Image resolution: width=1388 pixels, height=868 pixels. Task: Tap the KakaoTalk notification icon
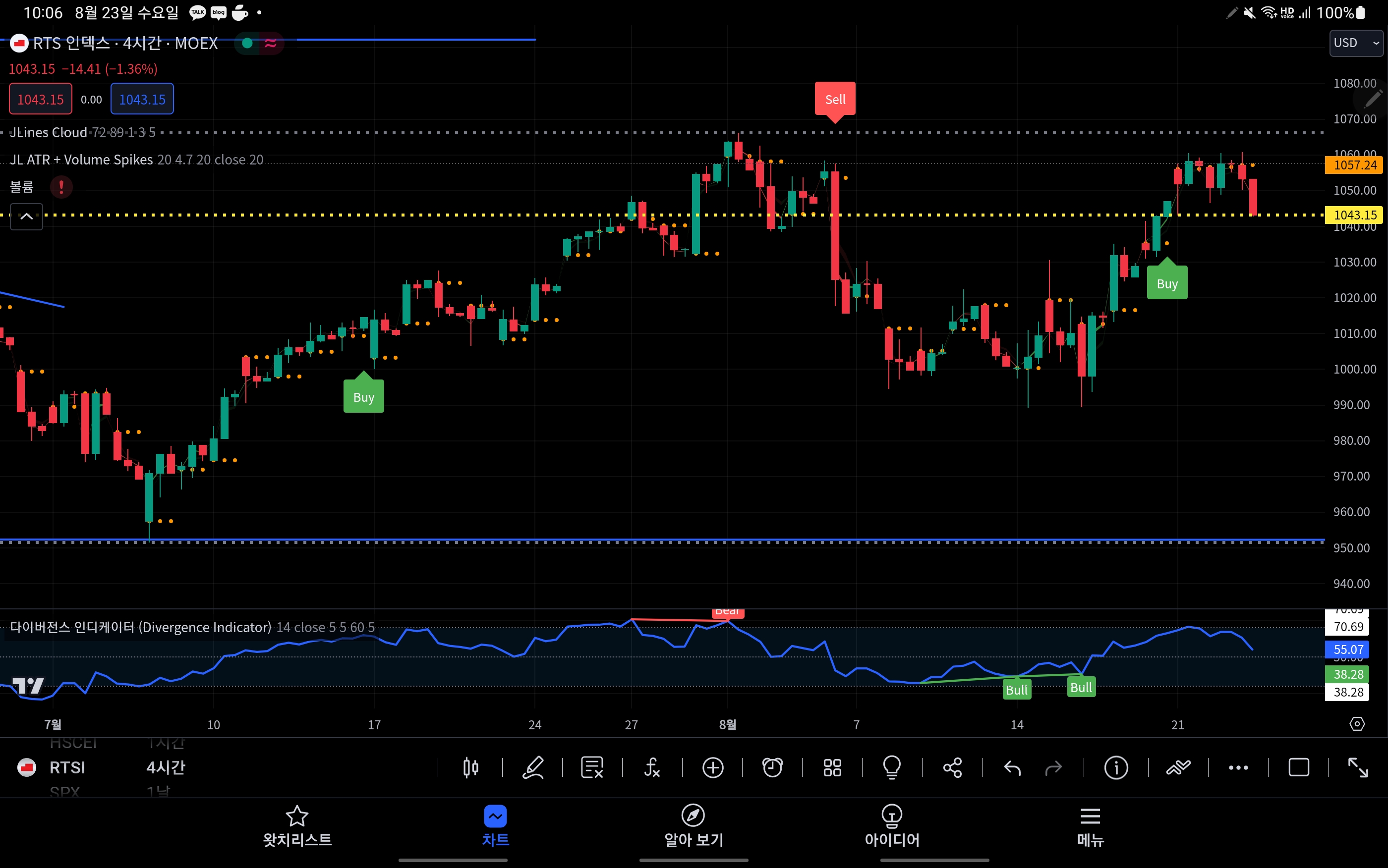pos(198,12)
